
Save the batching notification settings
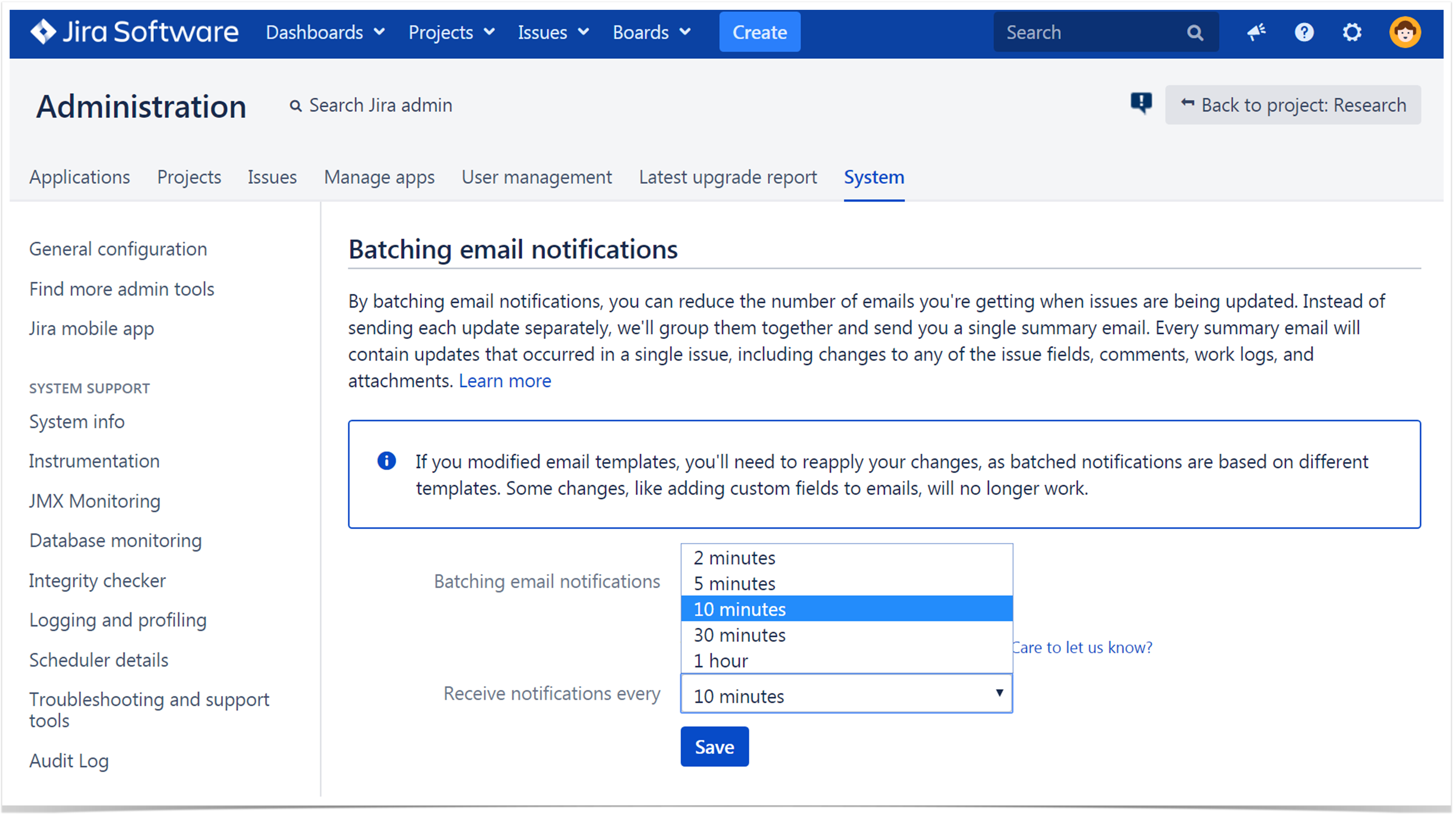point(714,746)
